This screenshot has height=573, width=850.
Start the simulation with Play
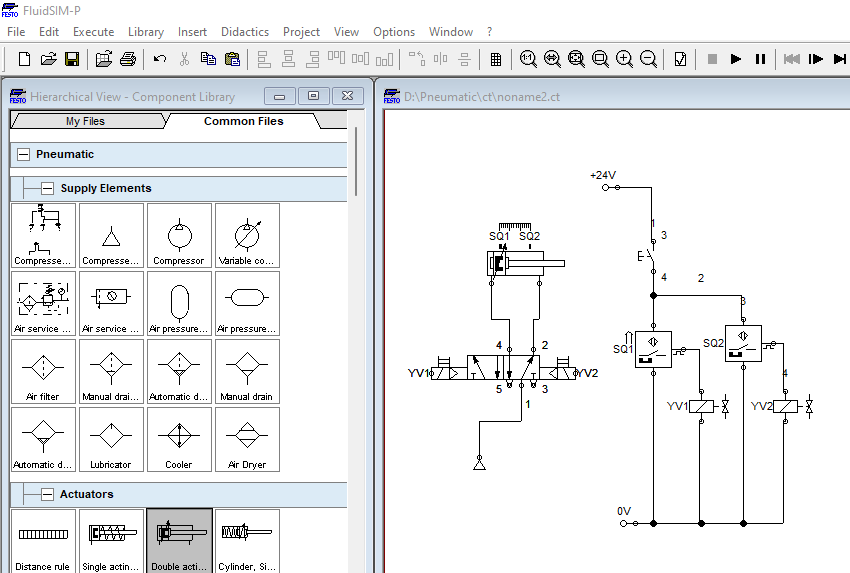pos(736,59)
